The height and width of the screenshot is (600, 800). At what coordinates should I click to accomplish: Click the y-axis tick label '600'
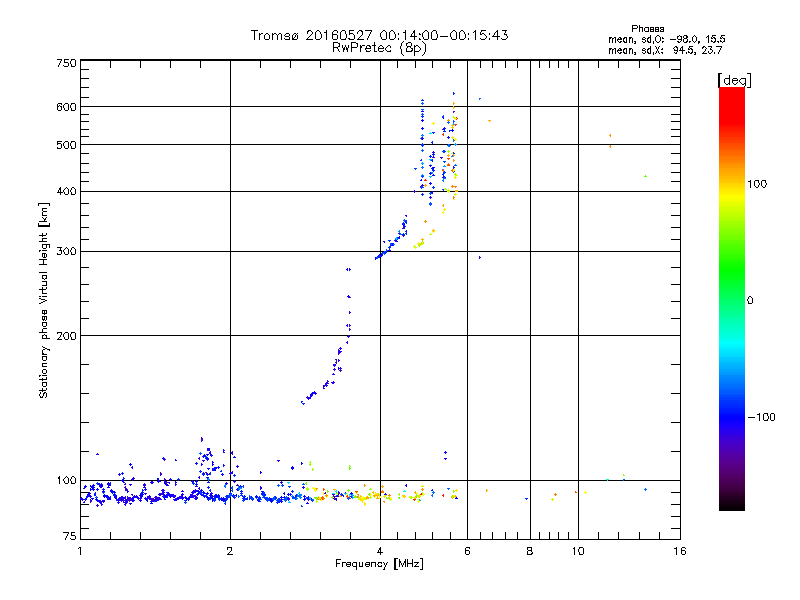[x=67, y=107]
